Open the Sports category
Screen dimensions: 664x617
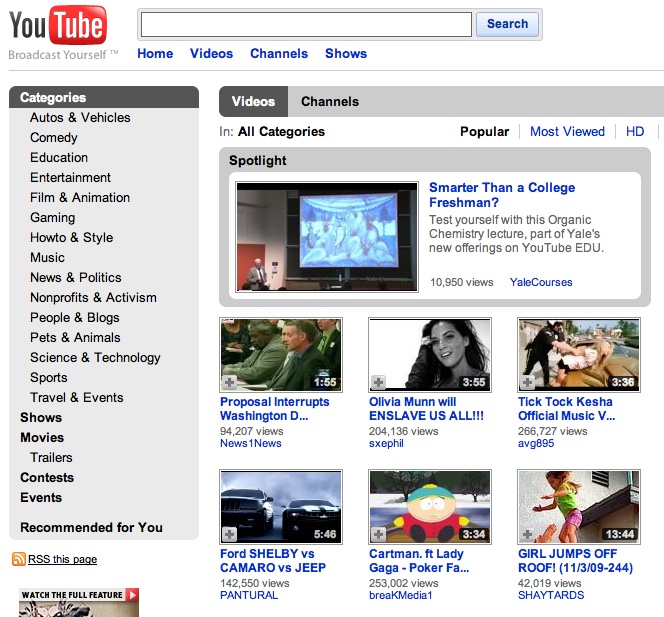click(49, 377)
